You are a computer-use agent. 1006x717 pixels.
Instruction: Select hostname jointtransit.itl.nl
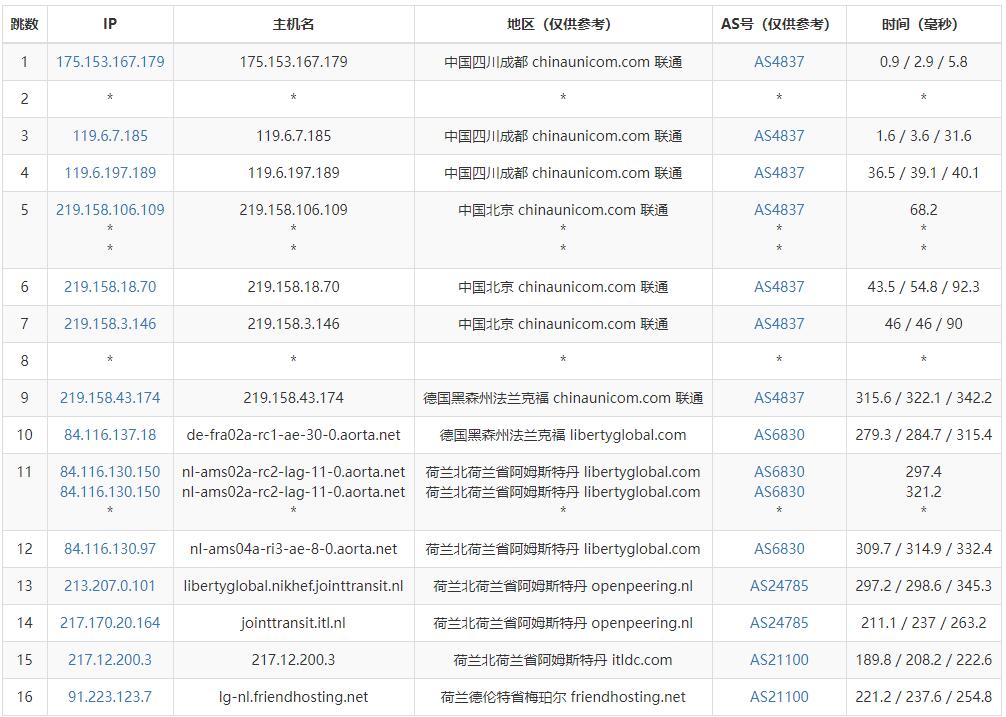(293, 623)
